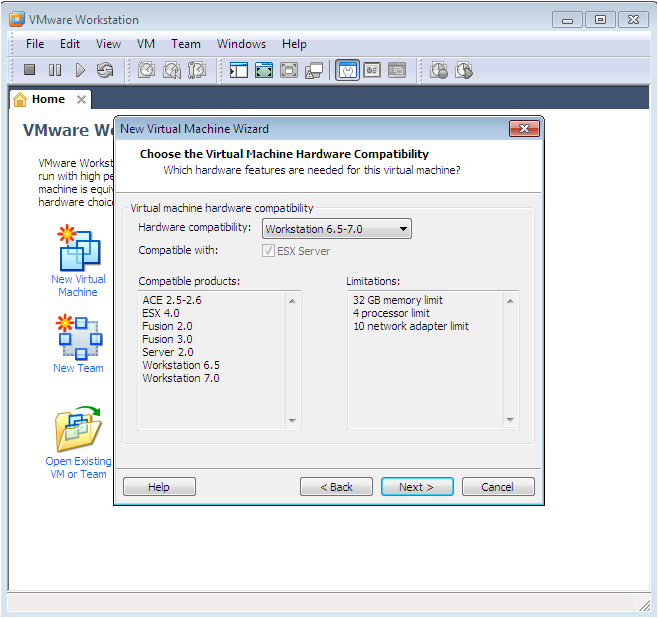Screen dimensions: 658x618
Task: Click the Next > button
Action: (x=417, y=487)
